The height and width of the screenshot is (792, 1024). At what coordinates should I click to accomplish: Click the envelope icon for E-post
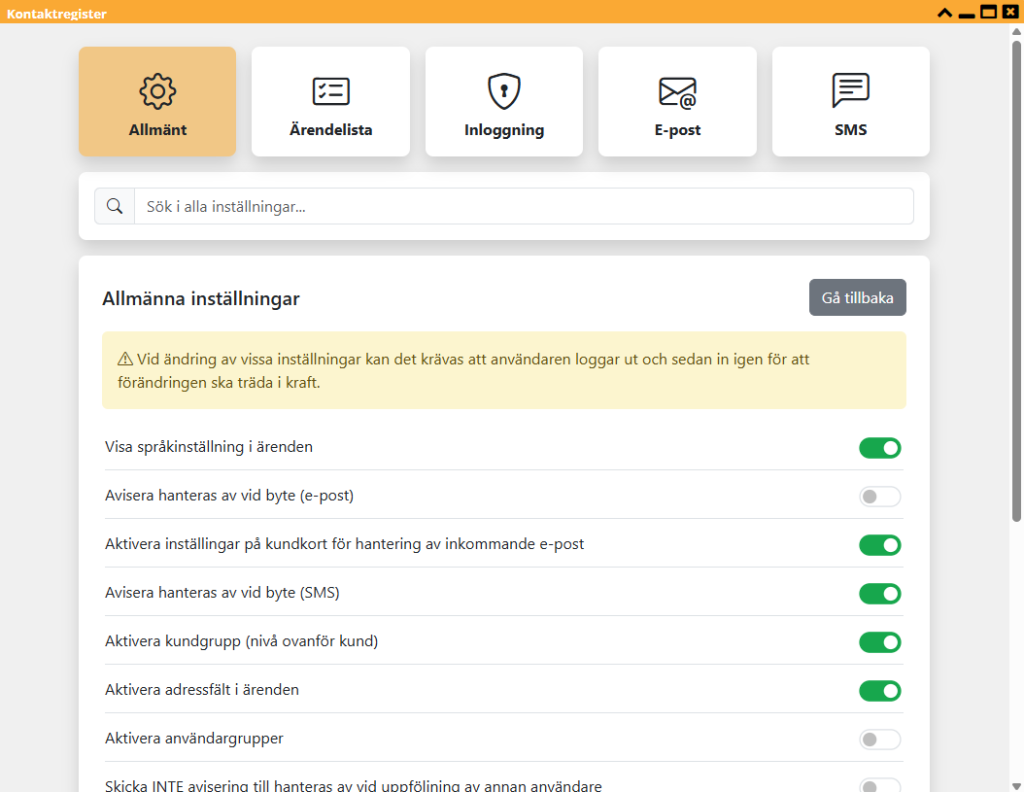pyautogui.click(x=677, y=92)
